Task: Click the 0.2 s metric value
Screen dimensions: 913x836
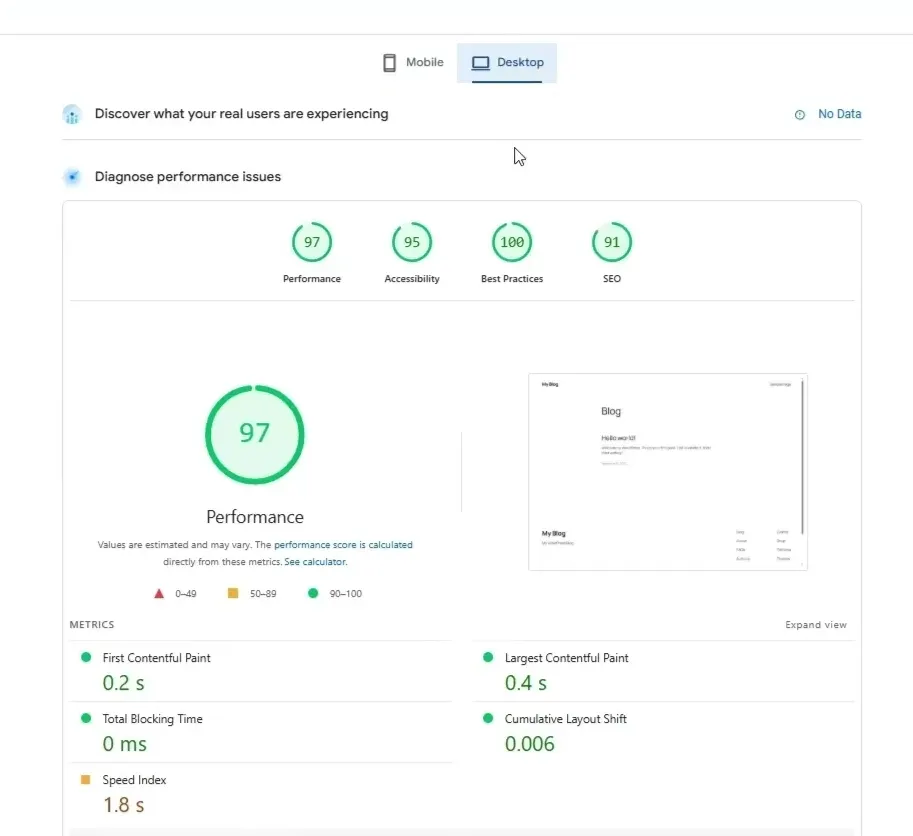Action: click(123, 683)
